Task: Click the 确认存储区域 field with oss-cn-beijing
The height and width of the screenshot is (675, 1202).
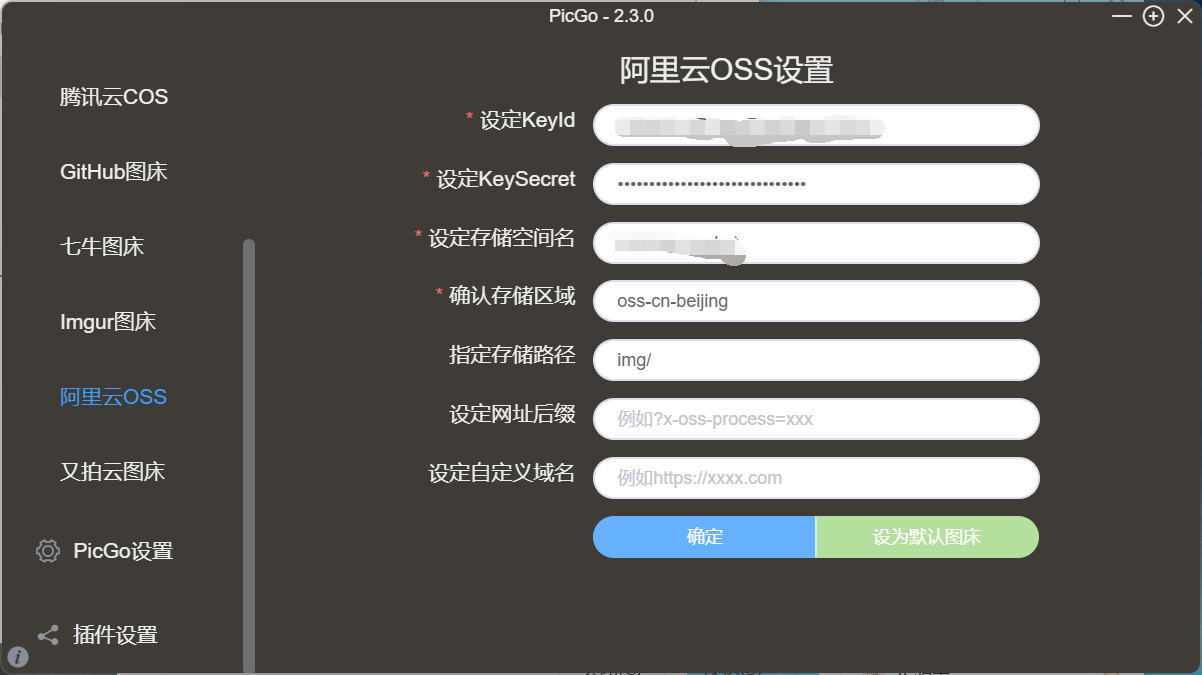Action: pos(816,301)
